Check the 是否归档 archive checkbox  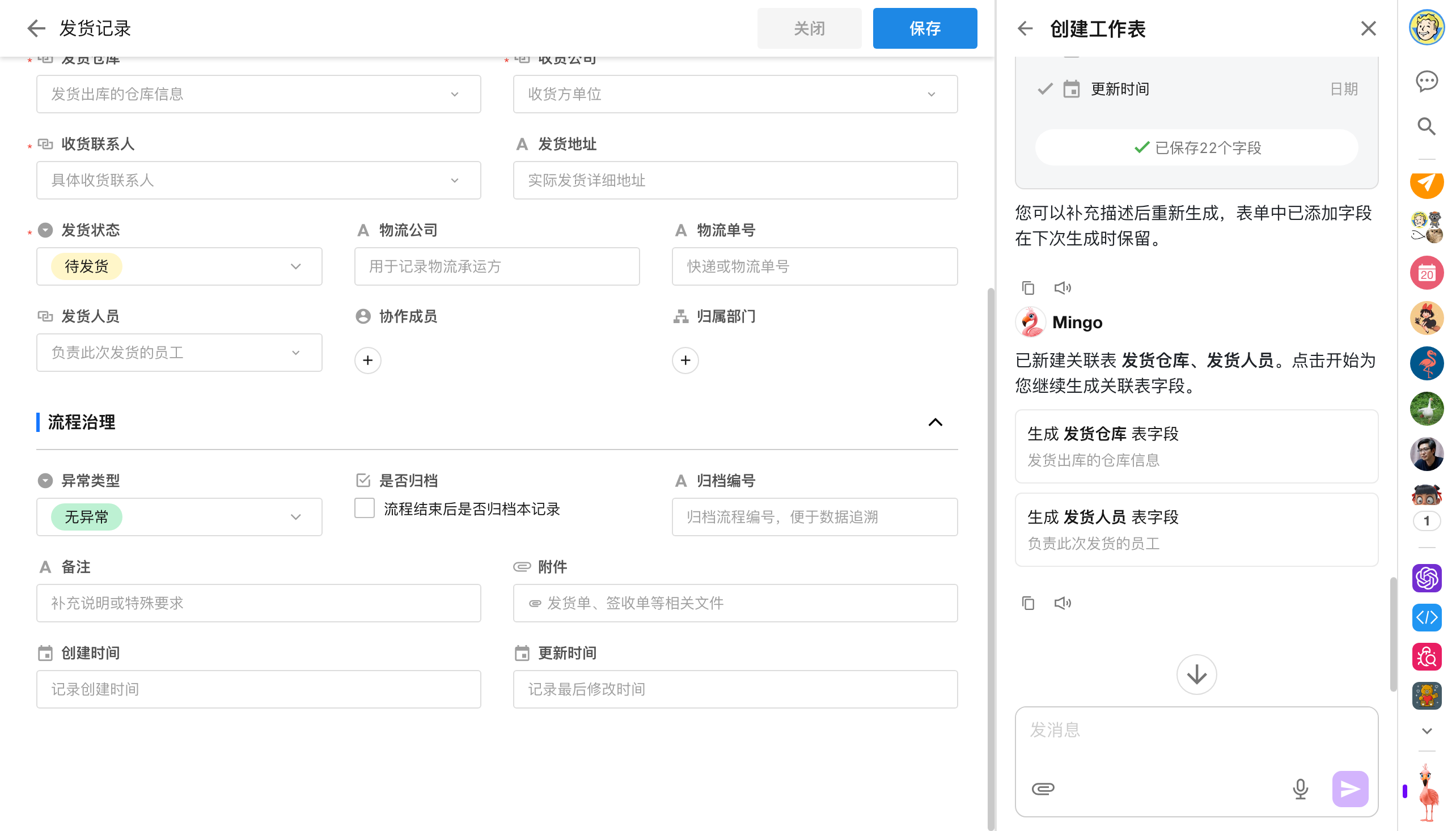click(364, 507)
